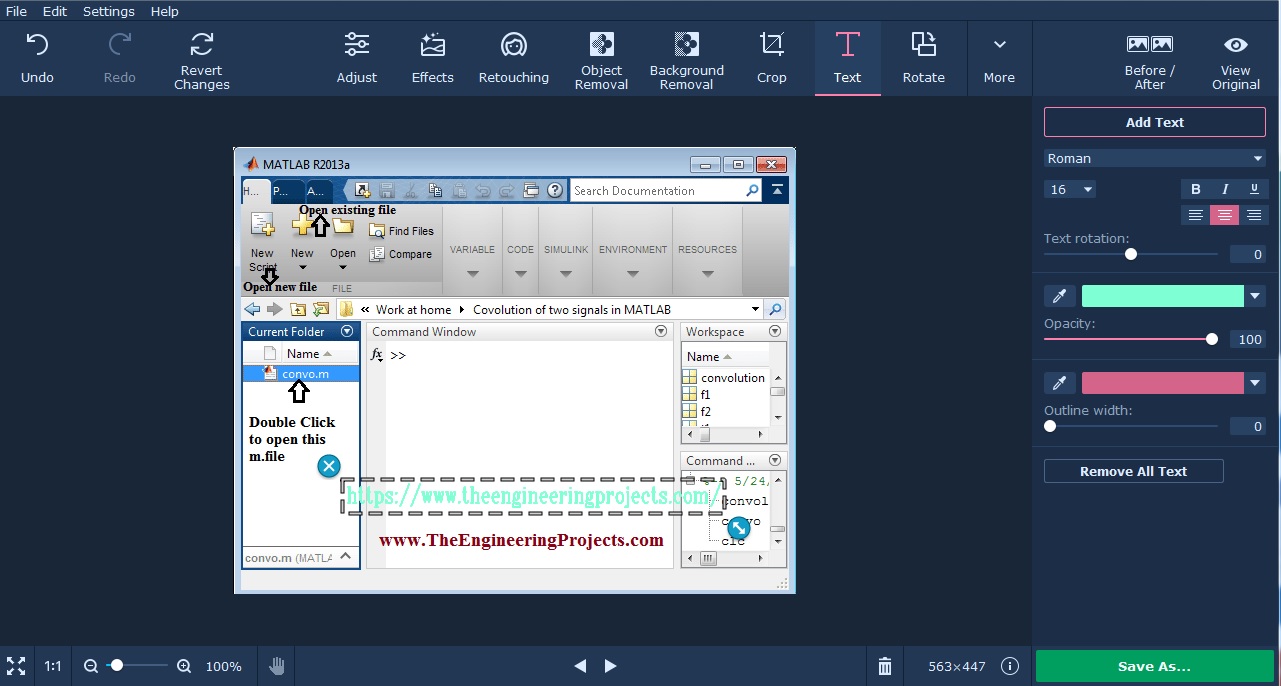Viewport: 1281px width, 686px height.
Task: Click the Opacity slider handle
Action: [1212, 339]
